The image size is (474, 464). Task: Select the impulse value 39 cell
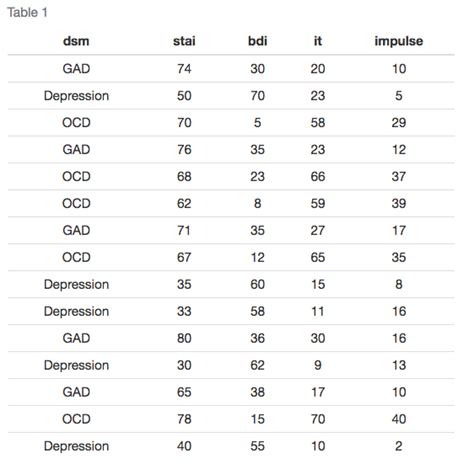coord(399,204)
